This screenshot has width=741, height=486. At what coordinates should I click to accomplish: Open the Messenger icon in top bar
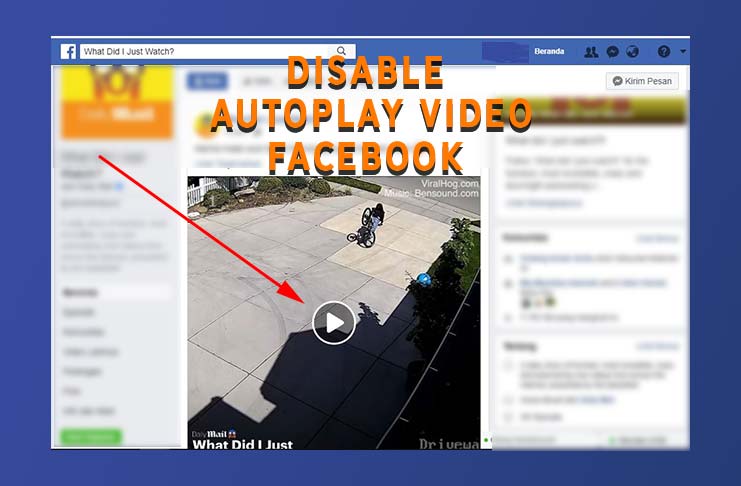pos(612,52)
